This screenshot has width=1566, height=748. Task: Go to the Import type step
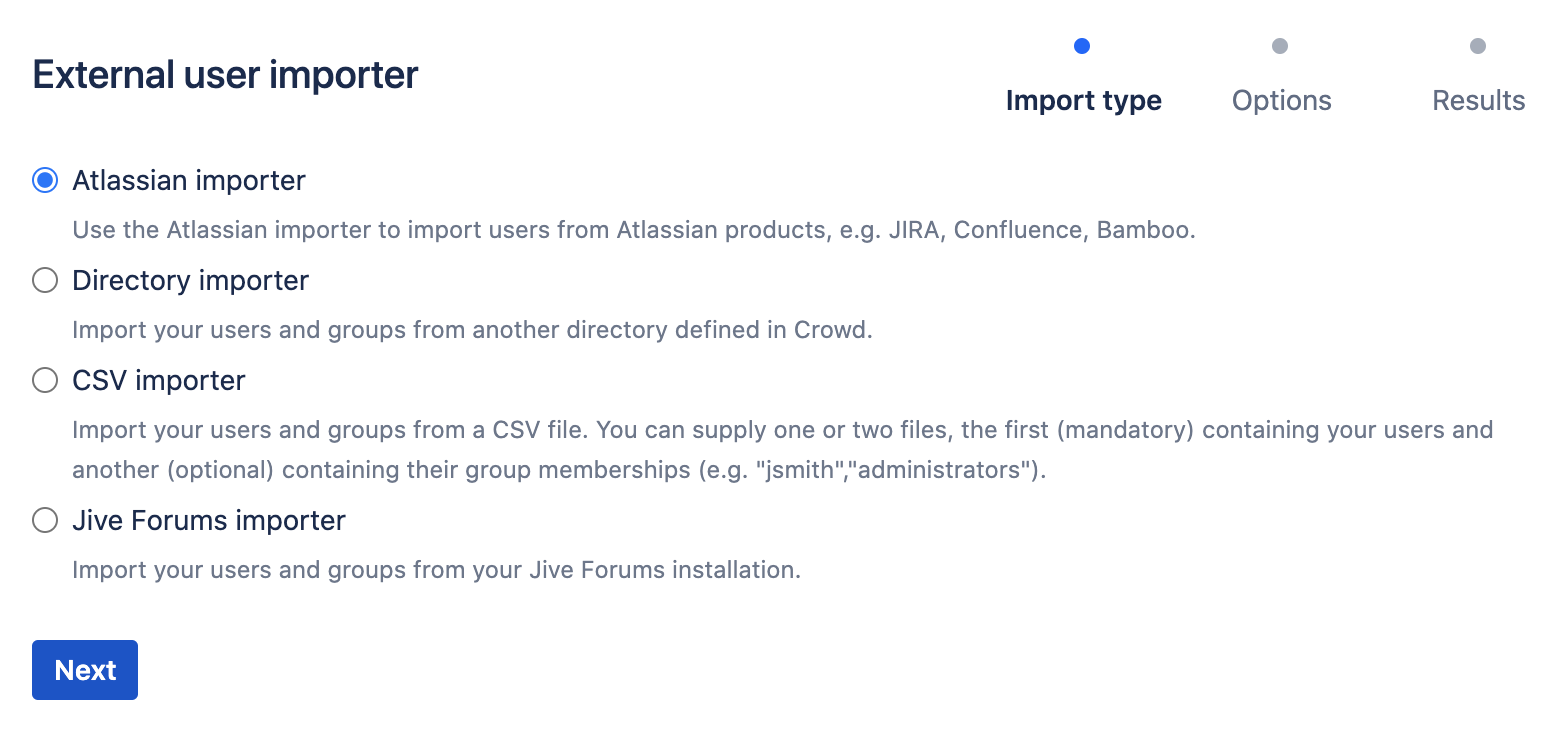[1083, 101]
